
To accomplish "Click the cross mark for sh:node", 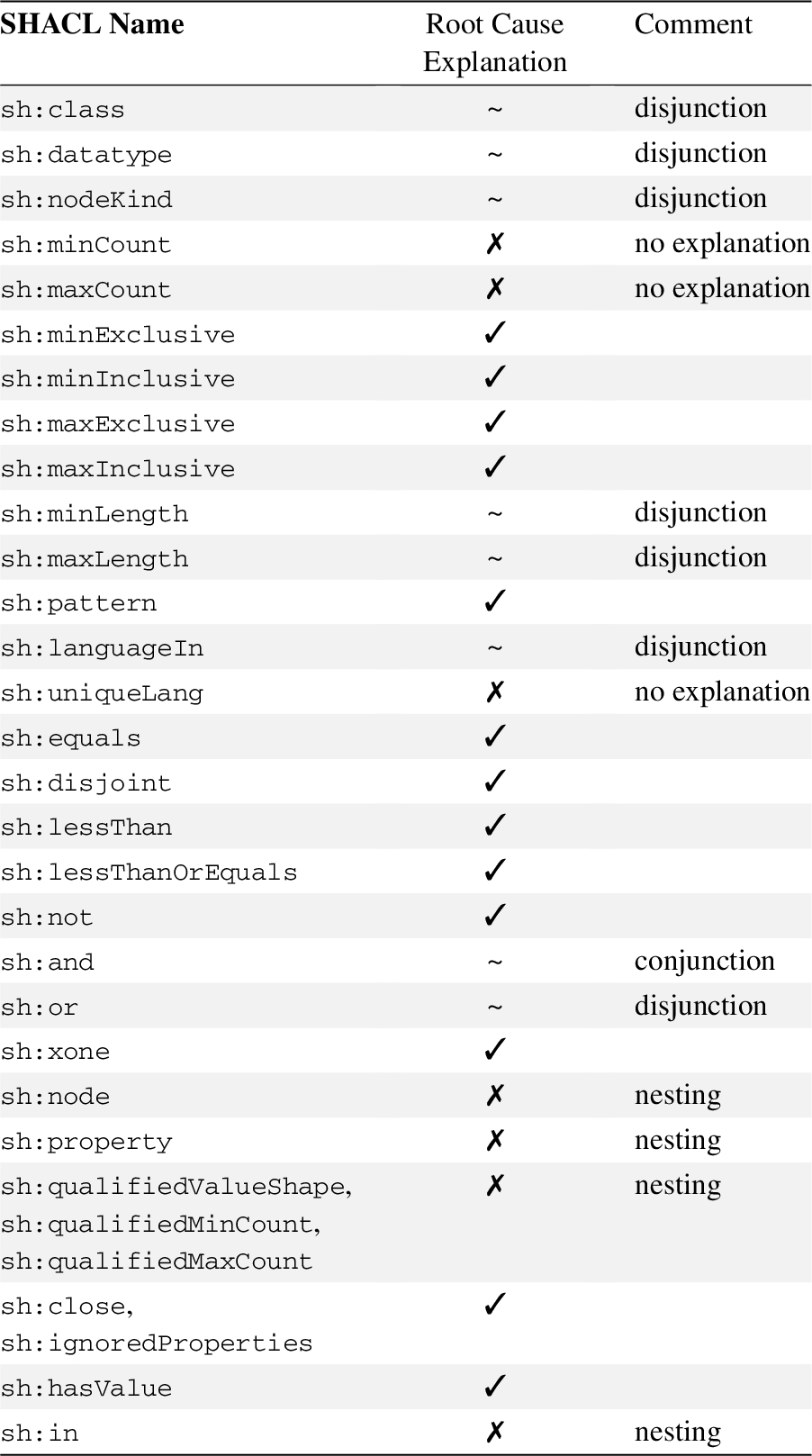I will pyautogui.click(x=494, y=1095).
